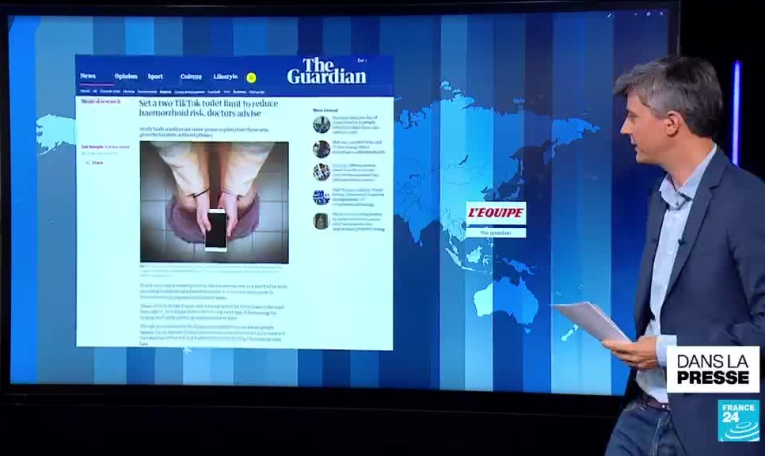Screen dimensions: 765x456
Task: Open the Culture section tab
Action: tap(191, 77)
